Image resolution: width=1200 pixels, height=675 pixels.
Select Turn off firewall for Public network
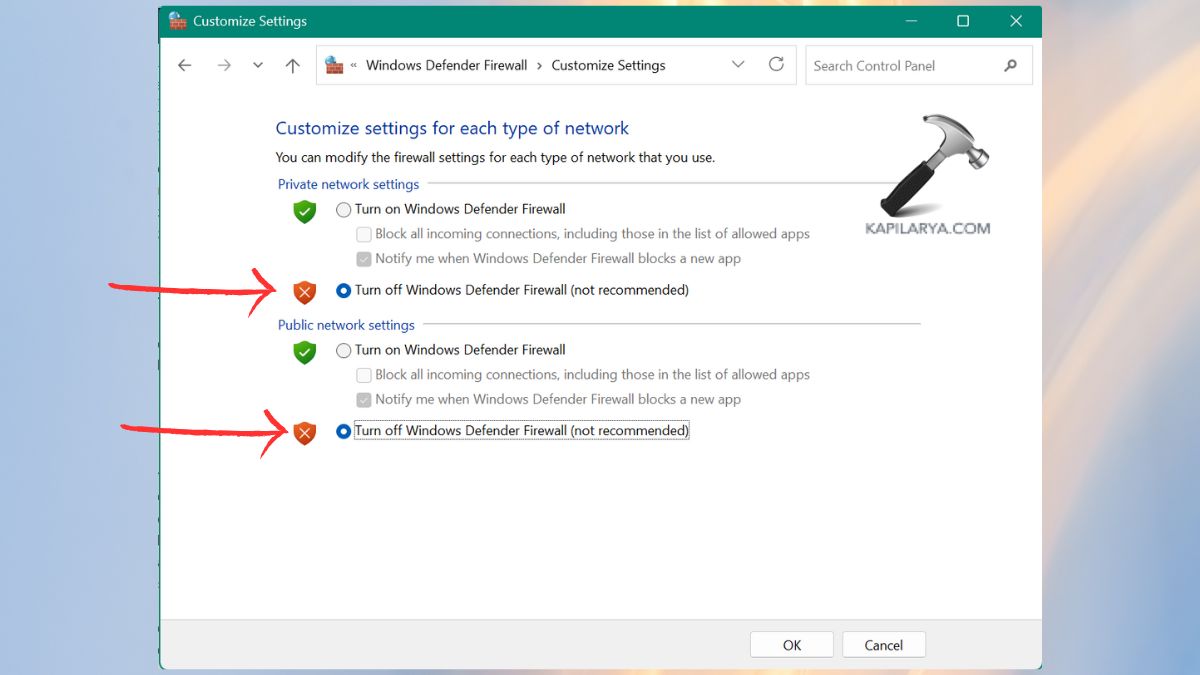click(x=344, y=430)
